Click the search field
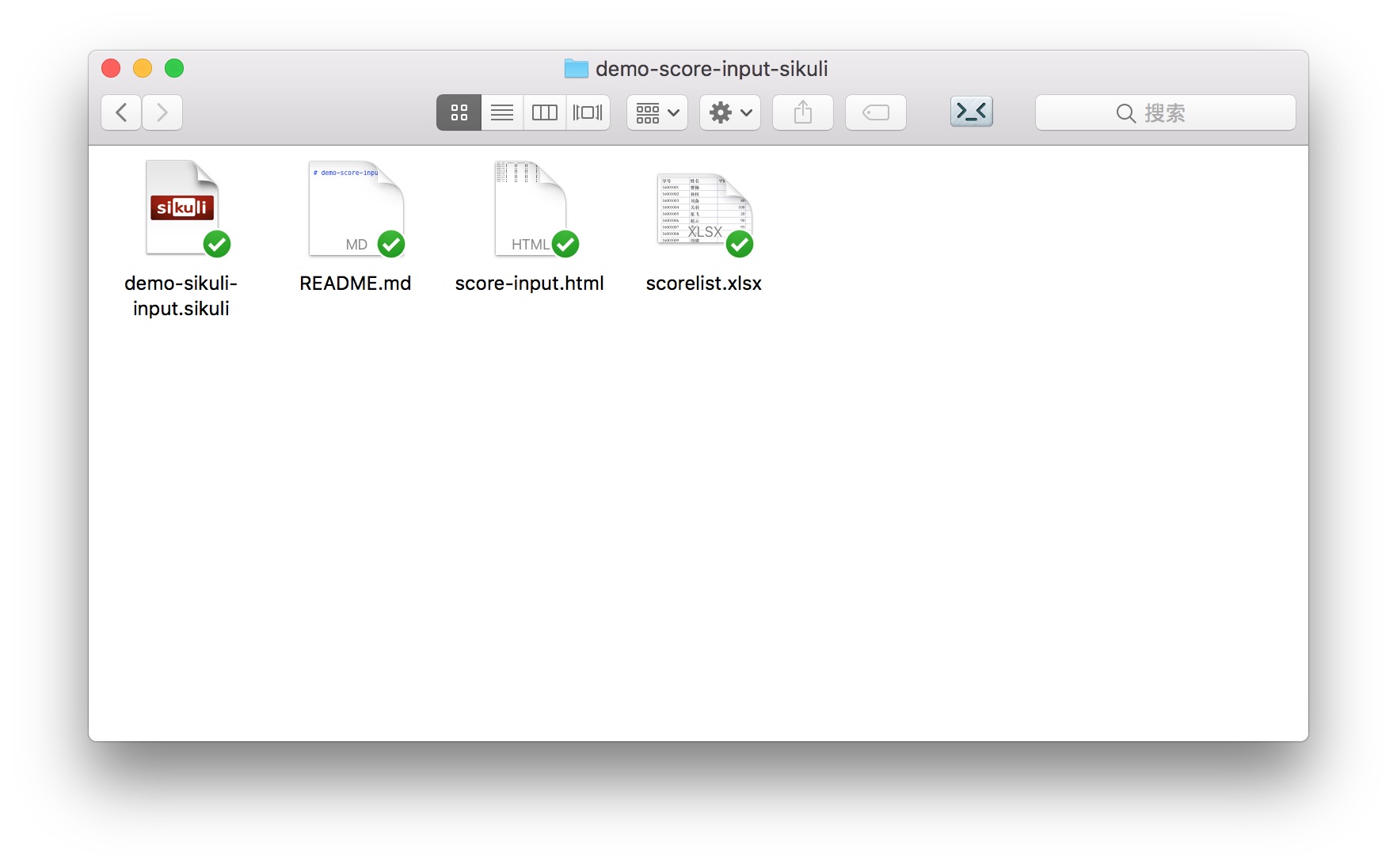The height and width of the screenshot is (868, 1397). (x=1166, y=112)
